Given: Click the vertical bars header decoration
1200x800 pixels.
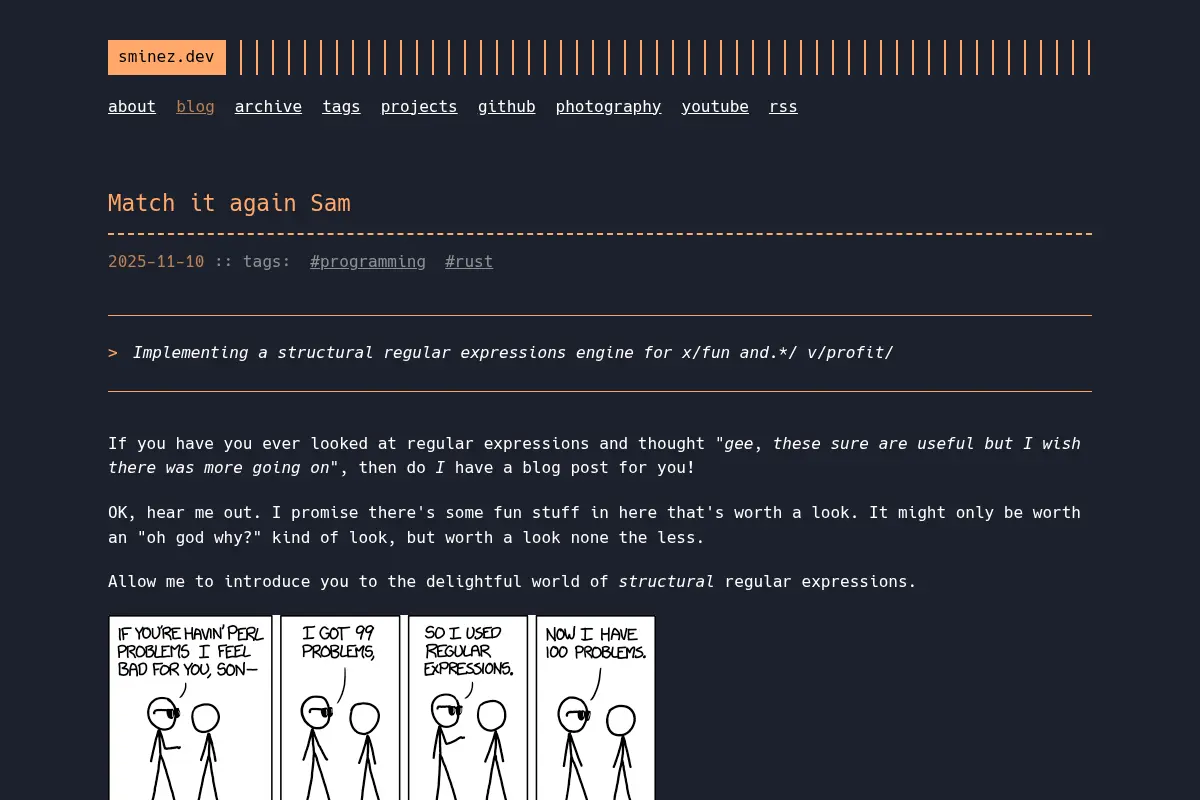Looking at the screenshot, I should click(664, 57).
